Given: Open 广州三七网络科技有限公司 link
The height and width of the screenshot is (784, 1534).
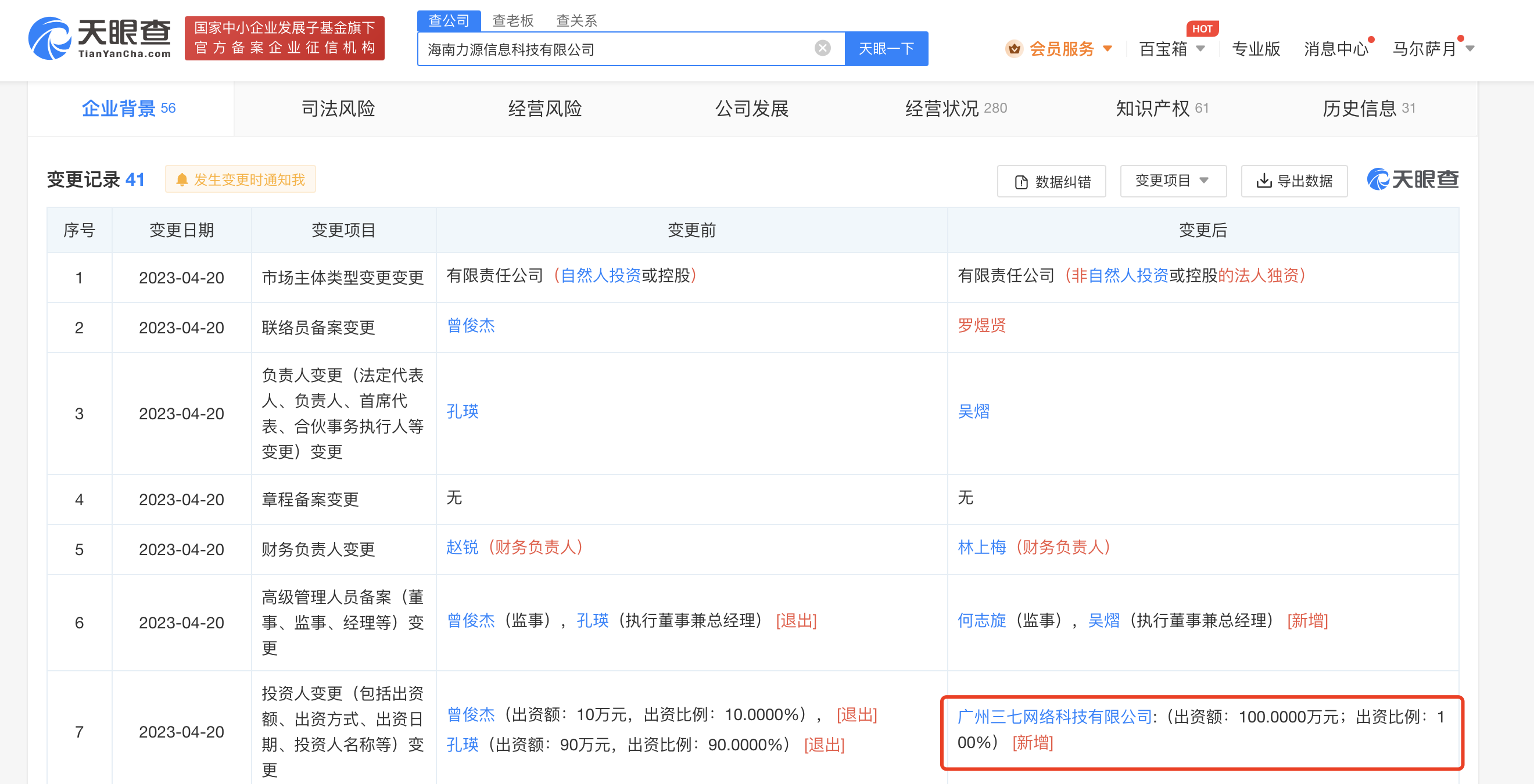Looking at the screenshot, I should click(1055, 717).
